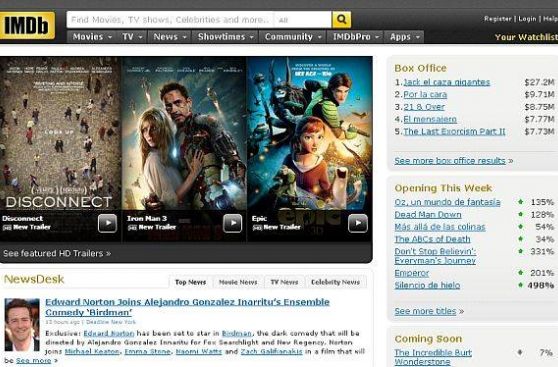Click the article's See more link
The height and width of the screenshot is (367, 558).
click(33, 361)
